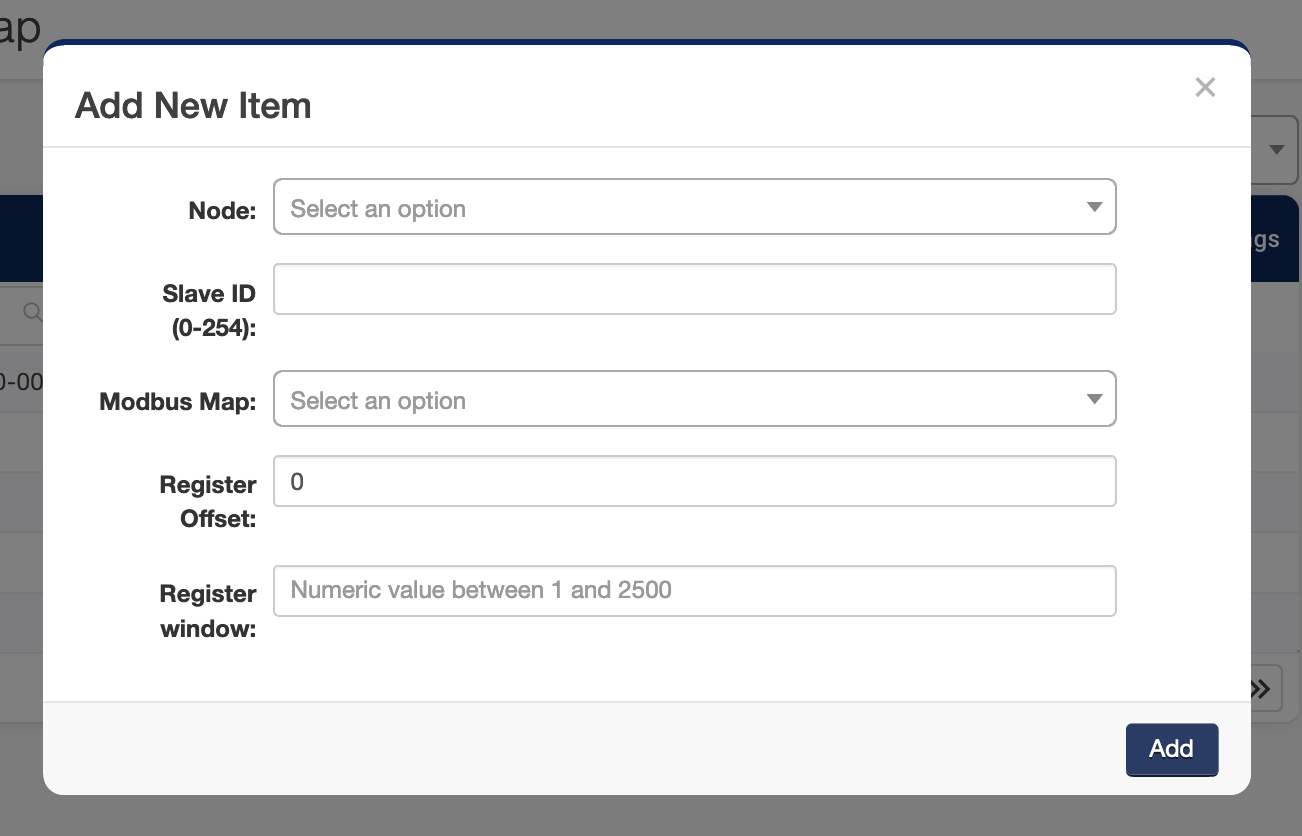
Task: Open the Node dropdown
Action: point(695,207)
